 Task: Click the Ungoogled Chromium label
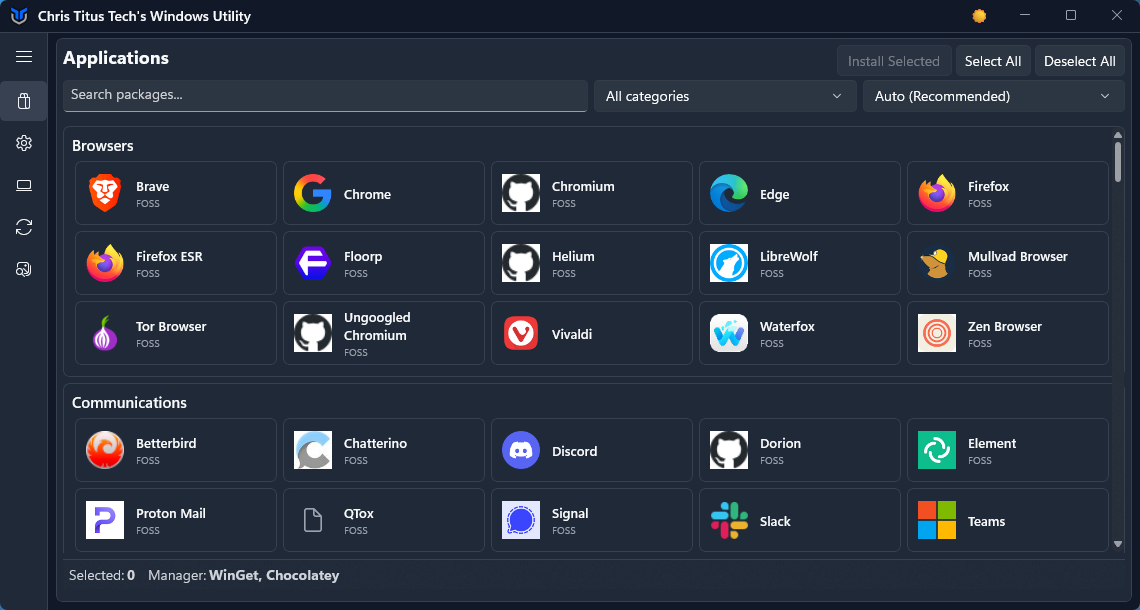coord(377,326)
